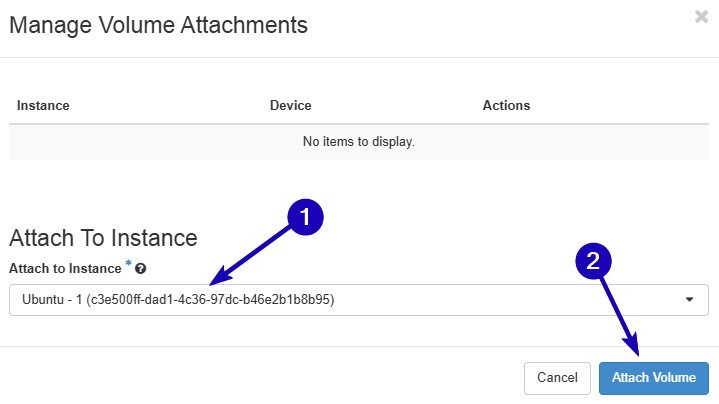Screen dimensions: 719x404
Task: Close the Manage Volume Attachments dialog
Action: (701, 17)
